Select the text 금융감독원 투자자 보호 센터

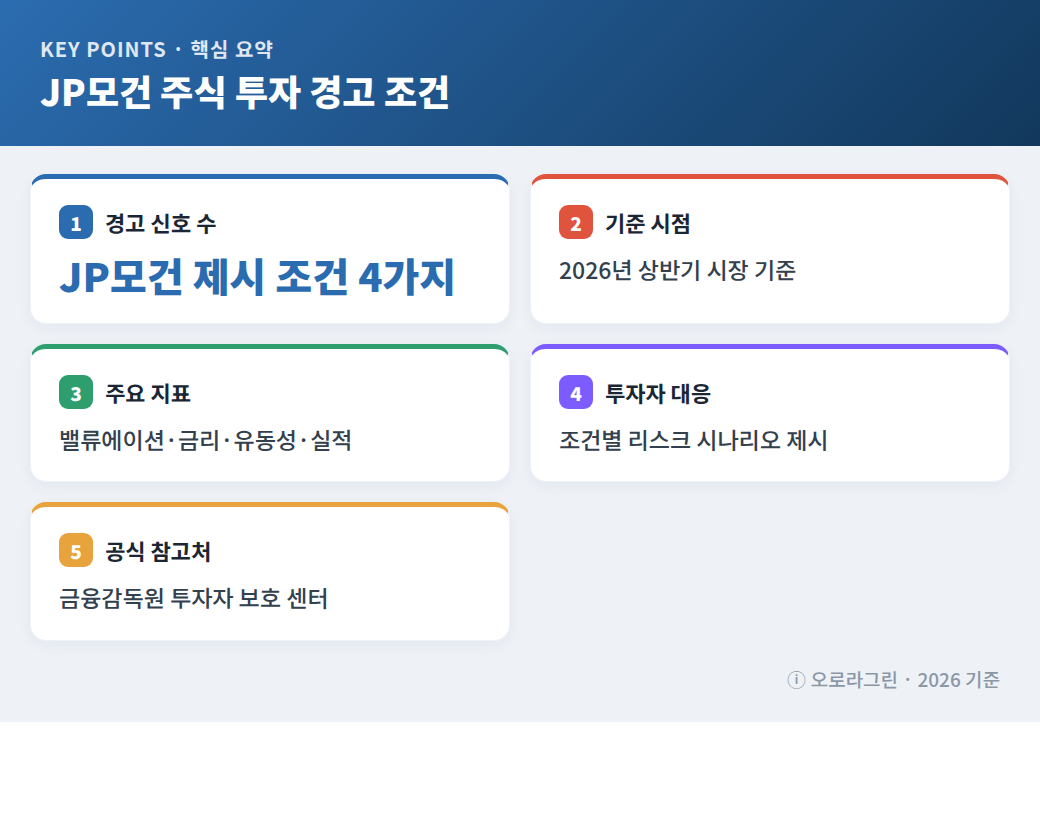[193, 598]
